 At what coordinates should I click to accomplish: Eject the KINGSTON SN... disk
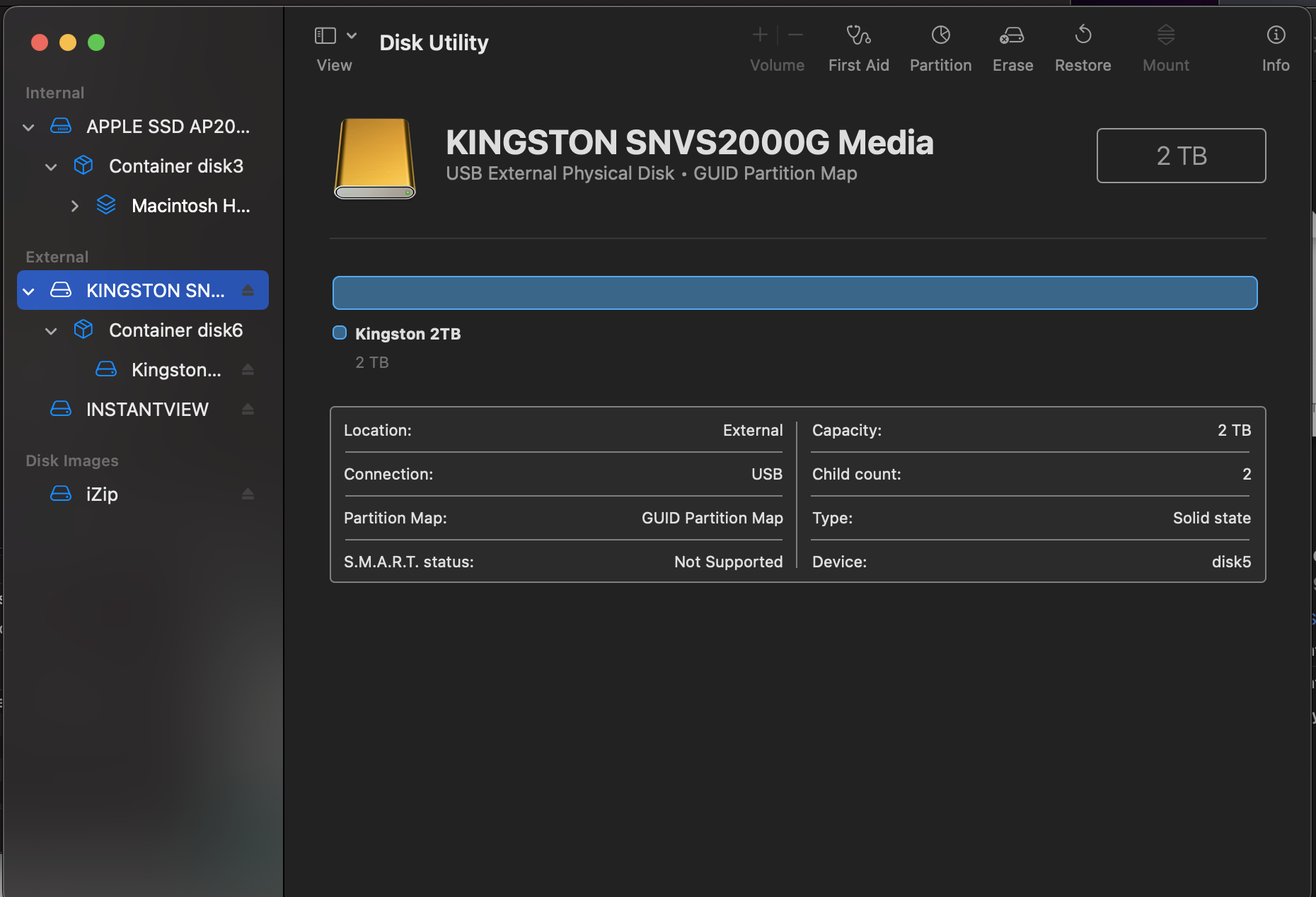click(x=248, y=291)
